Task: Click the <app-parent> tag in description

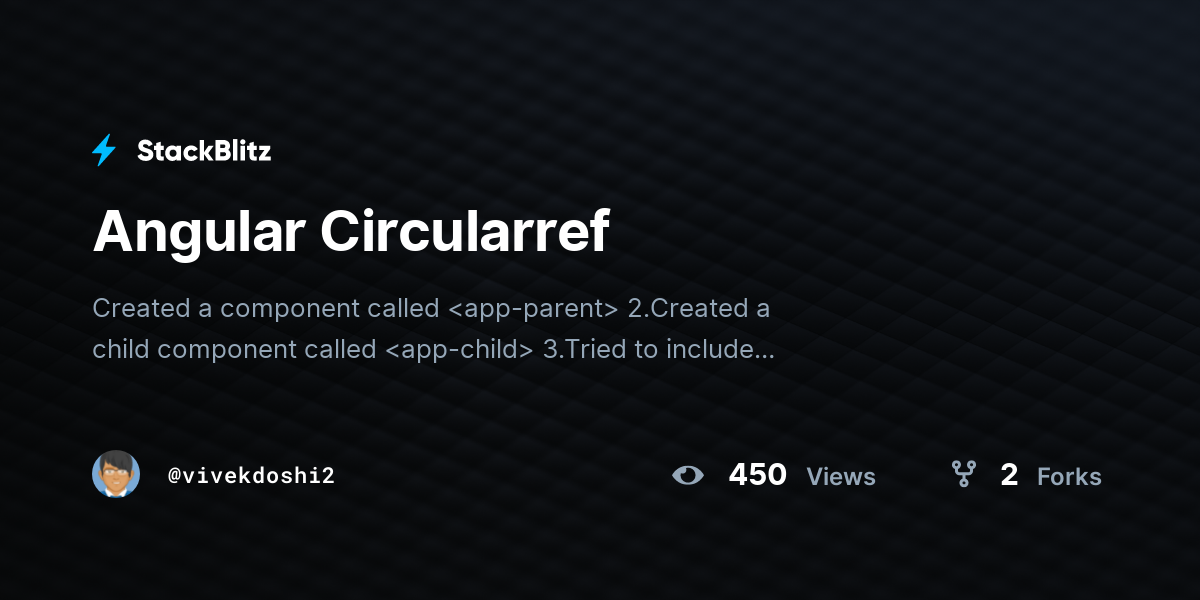Action: (533, 309)
